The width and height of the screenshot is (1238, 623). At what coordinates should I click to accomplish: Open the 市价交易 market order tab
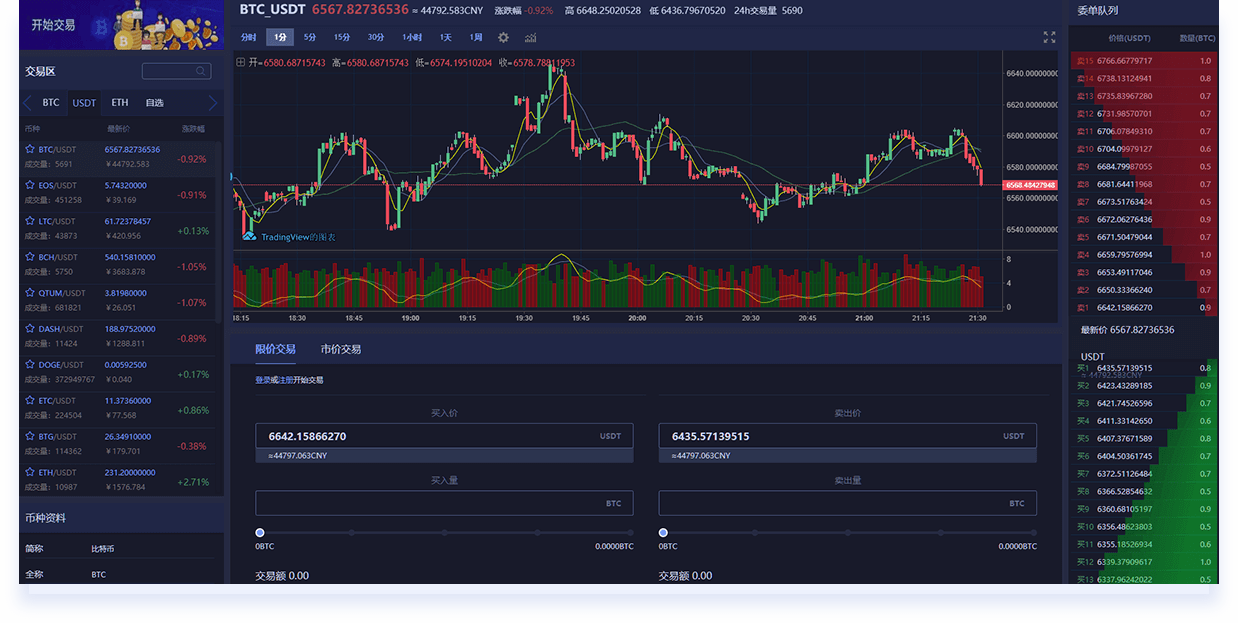340,349
